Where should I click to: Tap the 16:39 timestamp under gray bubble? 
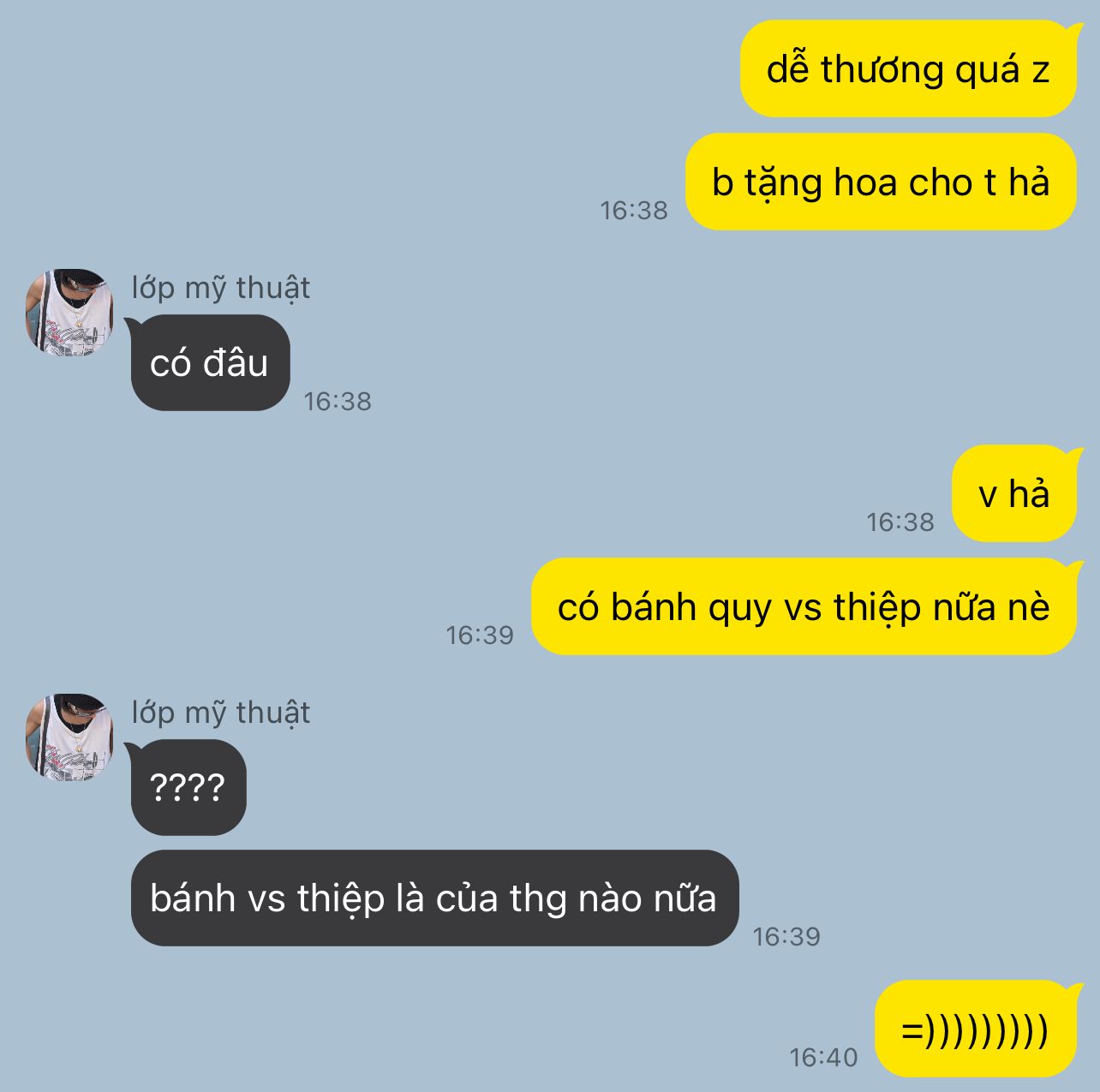[x=786, y=937]
